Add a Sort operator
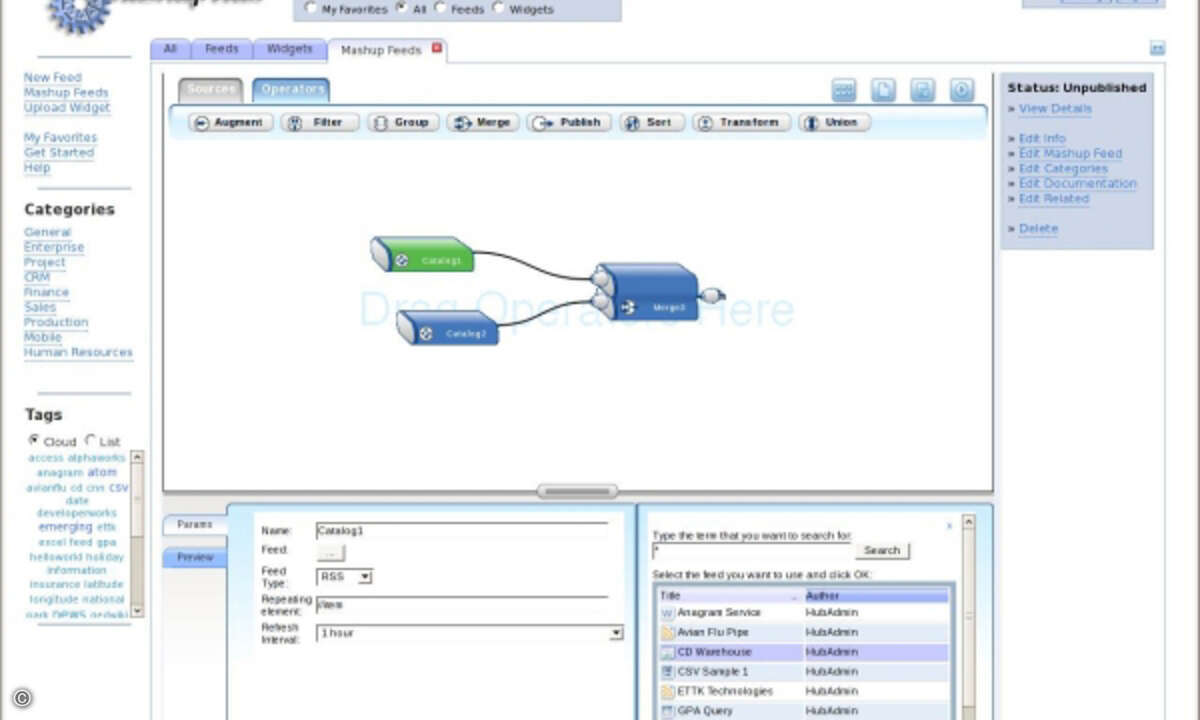1200x720 pixels. point(652,122)
